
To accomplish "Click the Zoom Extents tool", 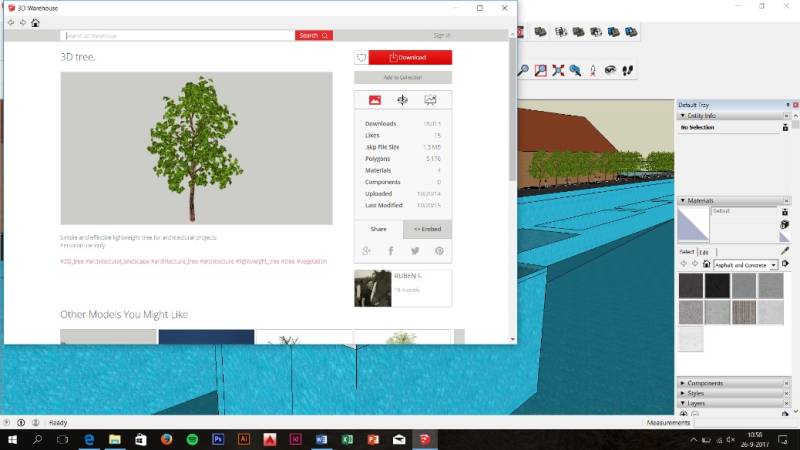I will [558, 70].
